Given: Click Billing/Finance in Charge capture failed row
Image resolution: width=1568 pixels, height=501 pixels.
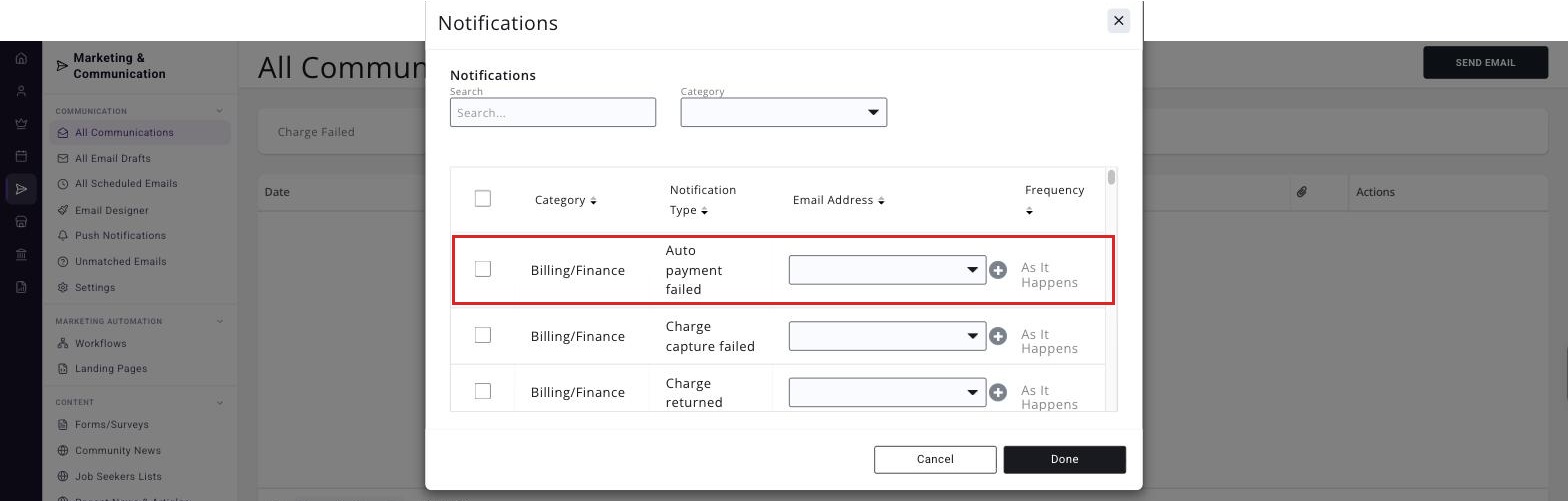Looking at the screenshot, I should pyautogui.click(x=577, y=336).
